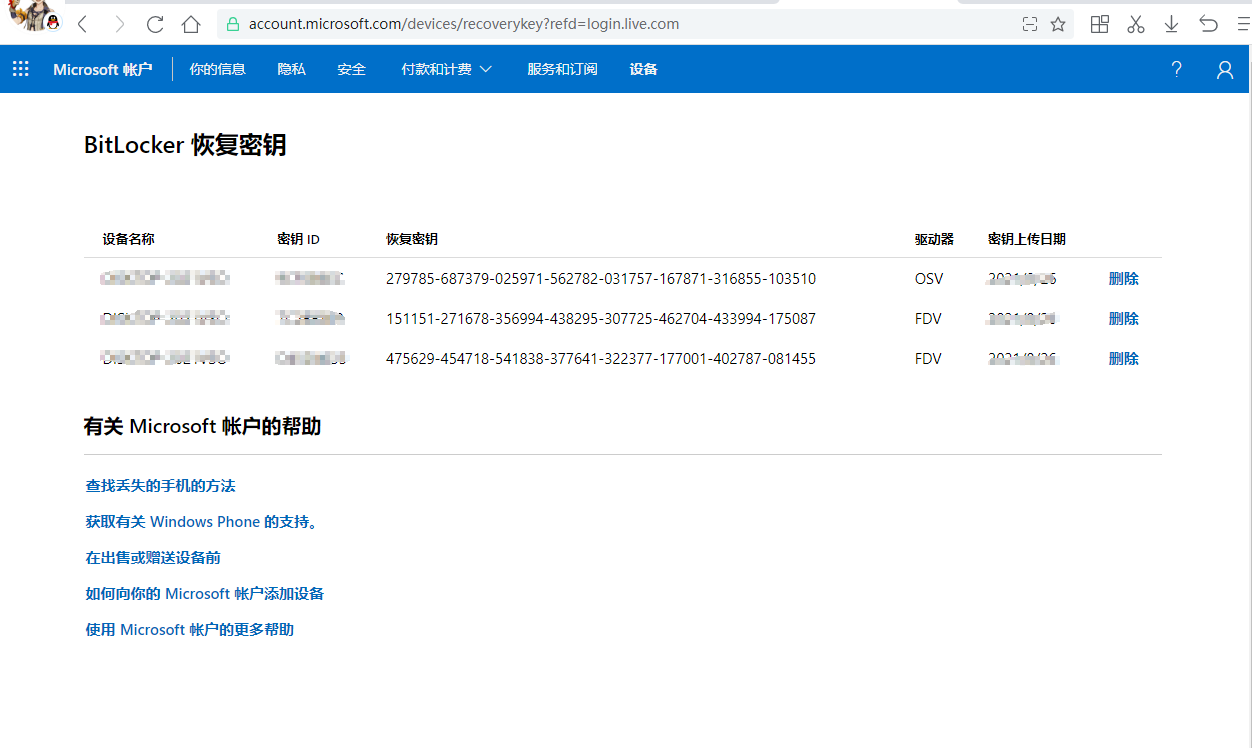Open the Microsoft app launcher grid
This screenshot has height=748, width=1252.
point(21,69)
